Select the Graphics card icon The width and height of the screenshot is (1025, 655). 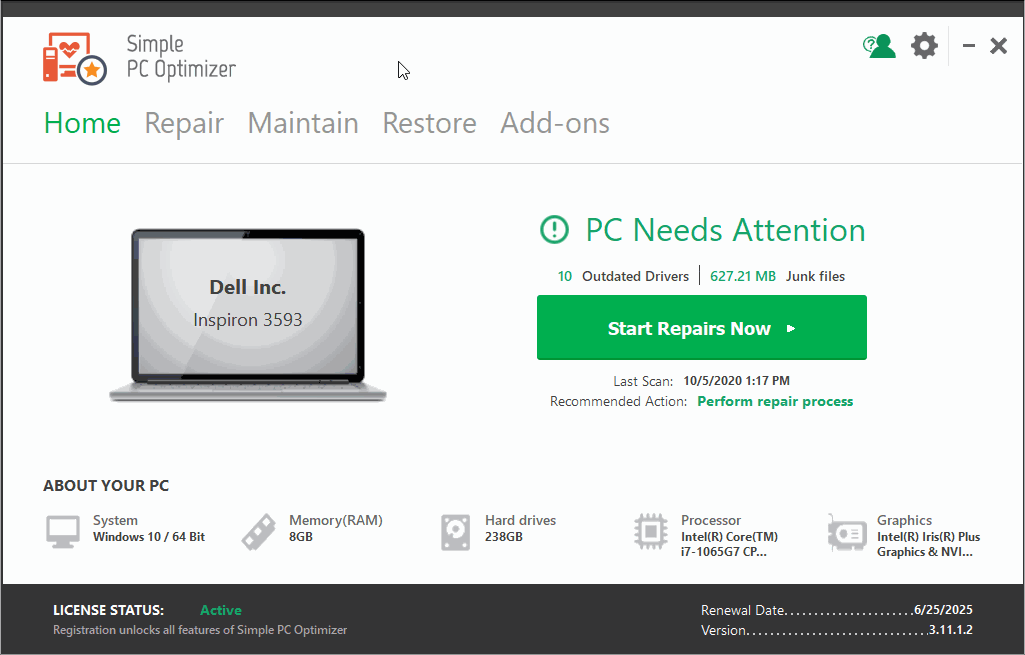[847, 531]
